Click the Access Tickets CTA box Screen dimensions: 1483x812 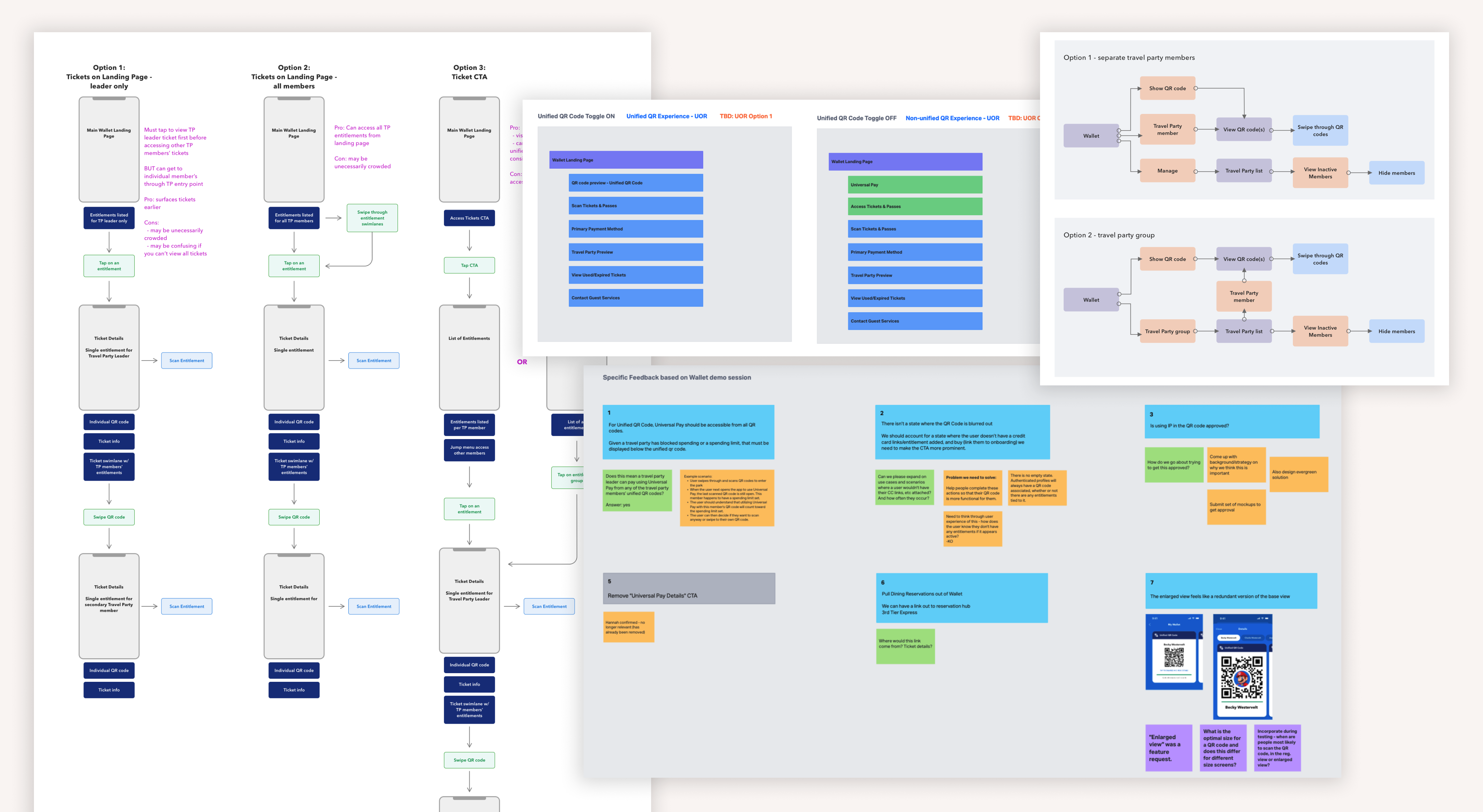coord(469,218)
